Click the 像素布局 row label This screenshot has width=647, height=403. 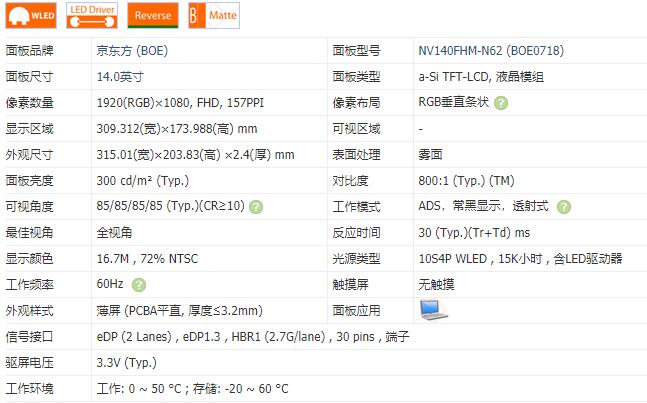pos(356,103)
